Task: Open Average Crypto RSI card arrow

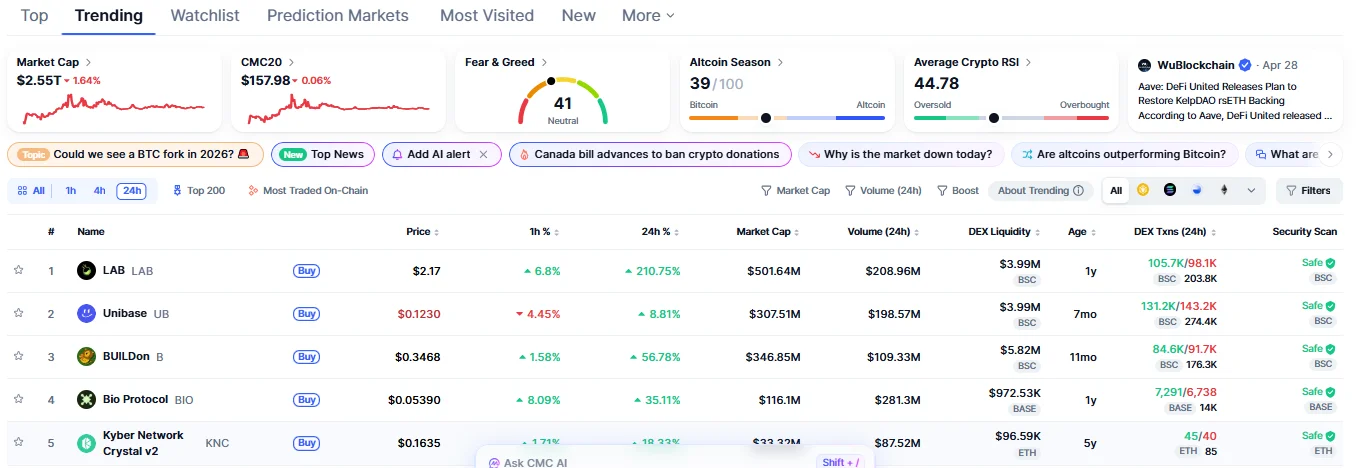Action: [x=1028, y=62]
